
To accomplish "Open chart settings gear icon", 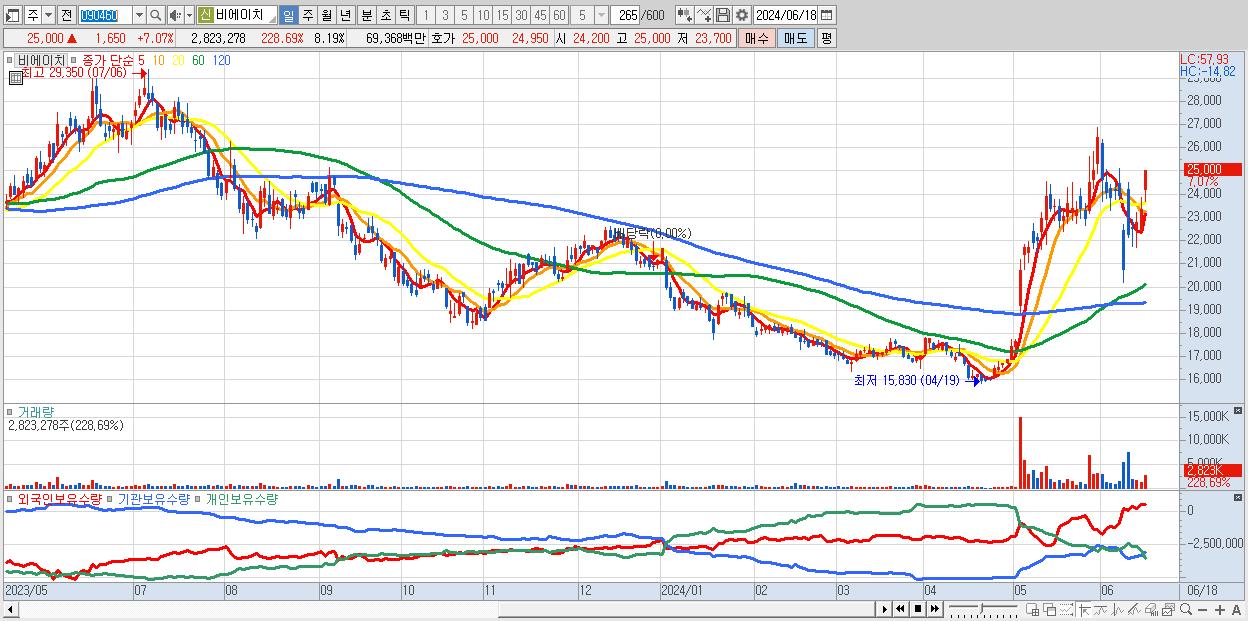I will pos(741,16).
